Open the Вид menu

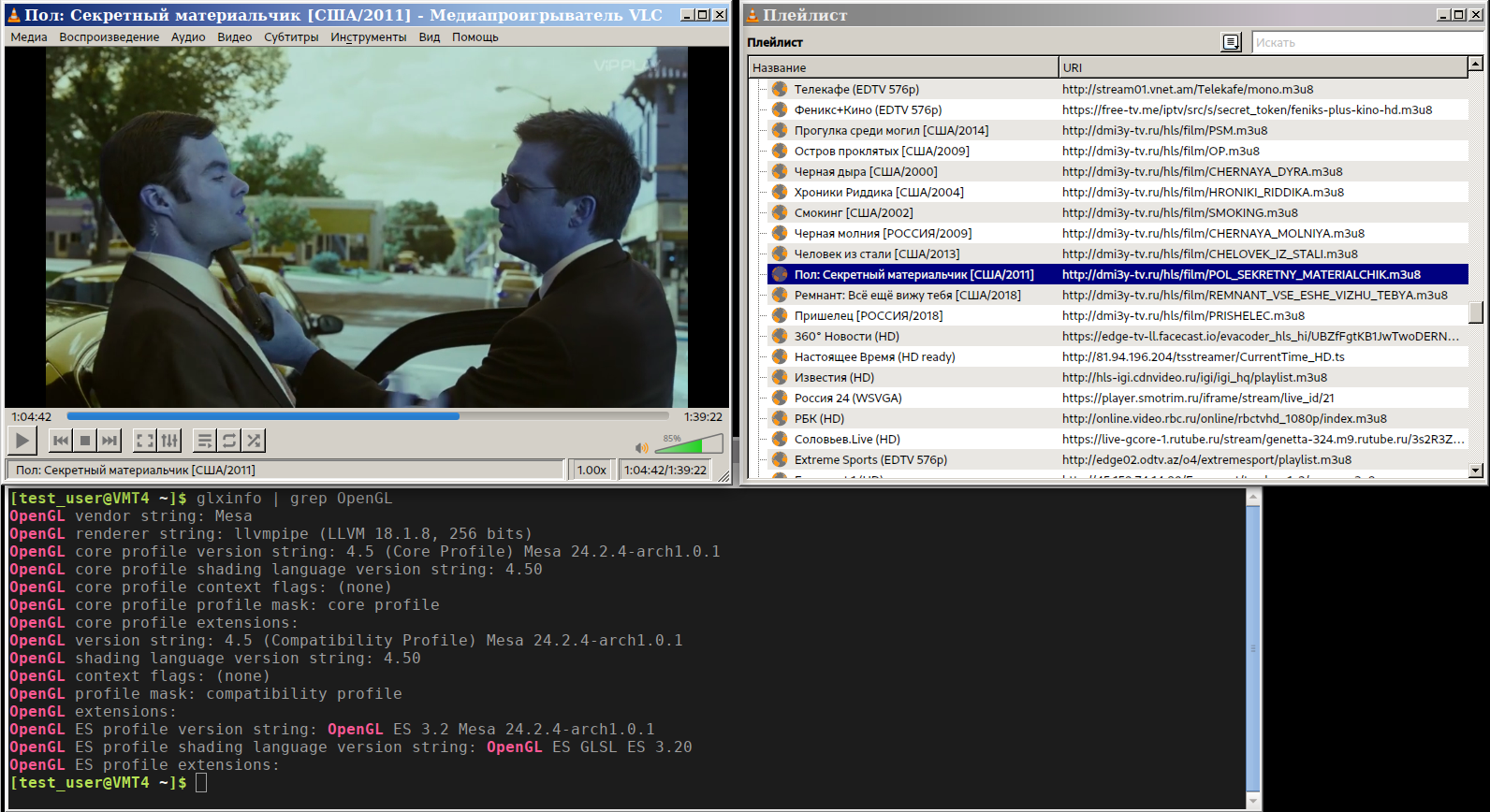pyautogui.click(x=430, y=37)
